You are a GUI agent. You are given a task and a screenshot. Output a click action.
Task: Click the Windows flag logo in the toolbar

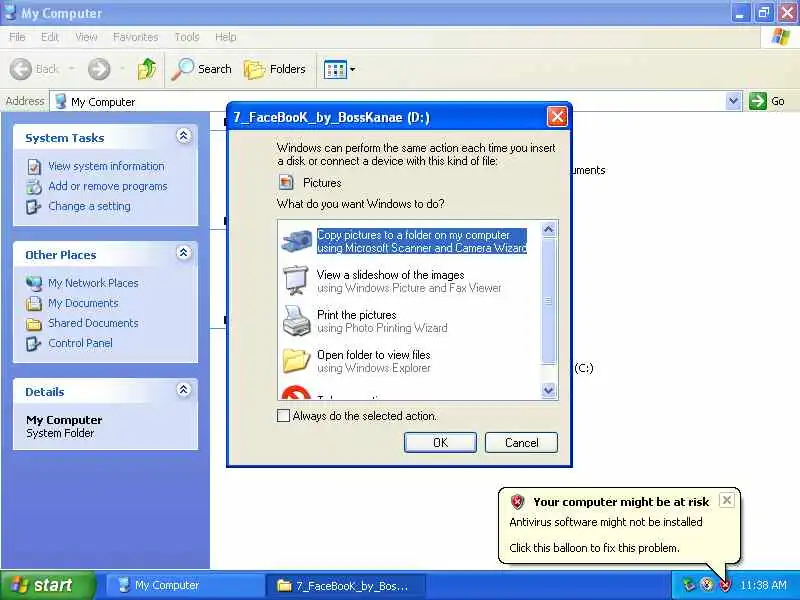[781, 37]
